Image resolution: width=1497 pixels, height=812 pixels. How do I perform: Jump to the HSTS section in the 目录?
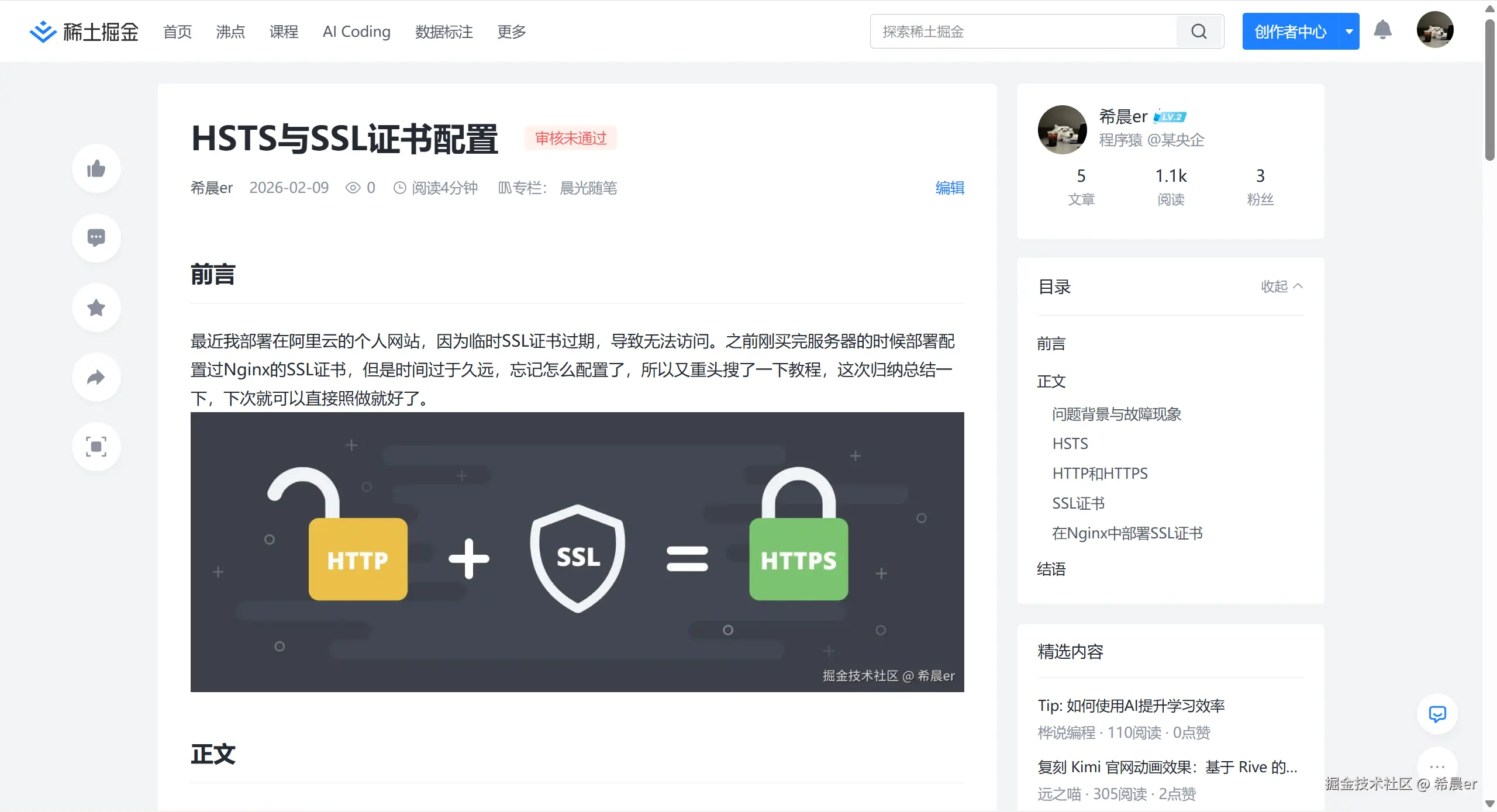click(1070, 444)
